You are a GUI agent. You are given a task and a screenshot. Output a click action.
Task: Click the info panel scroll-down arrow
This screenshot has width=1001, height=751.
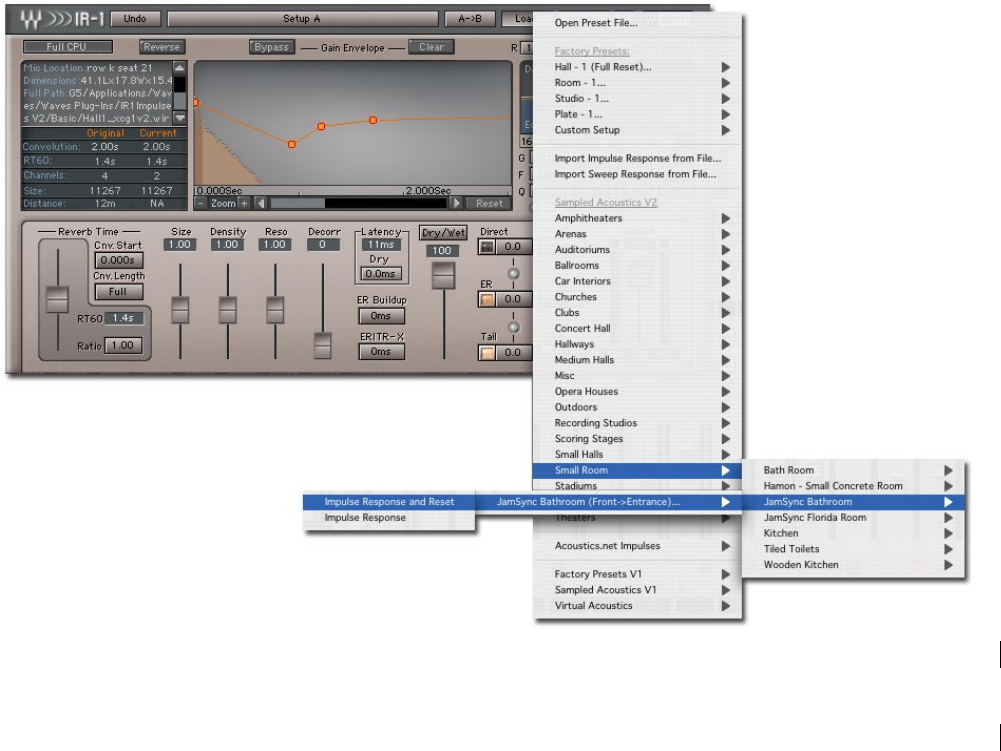(180, 118)
